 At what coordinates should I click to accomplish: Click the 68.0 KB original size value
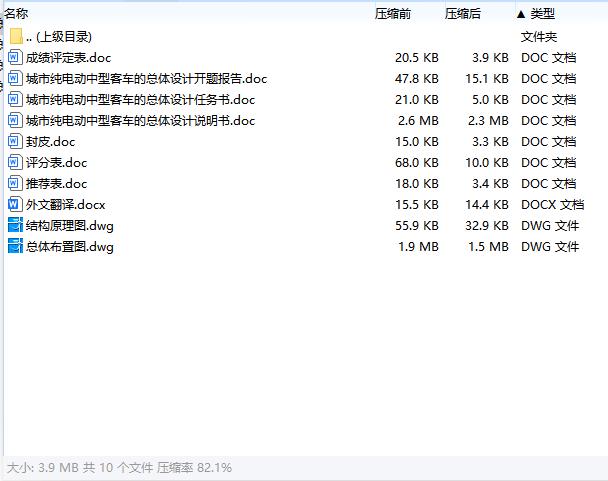coord(417,163)
